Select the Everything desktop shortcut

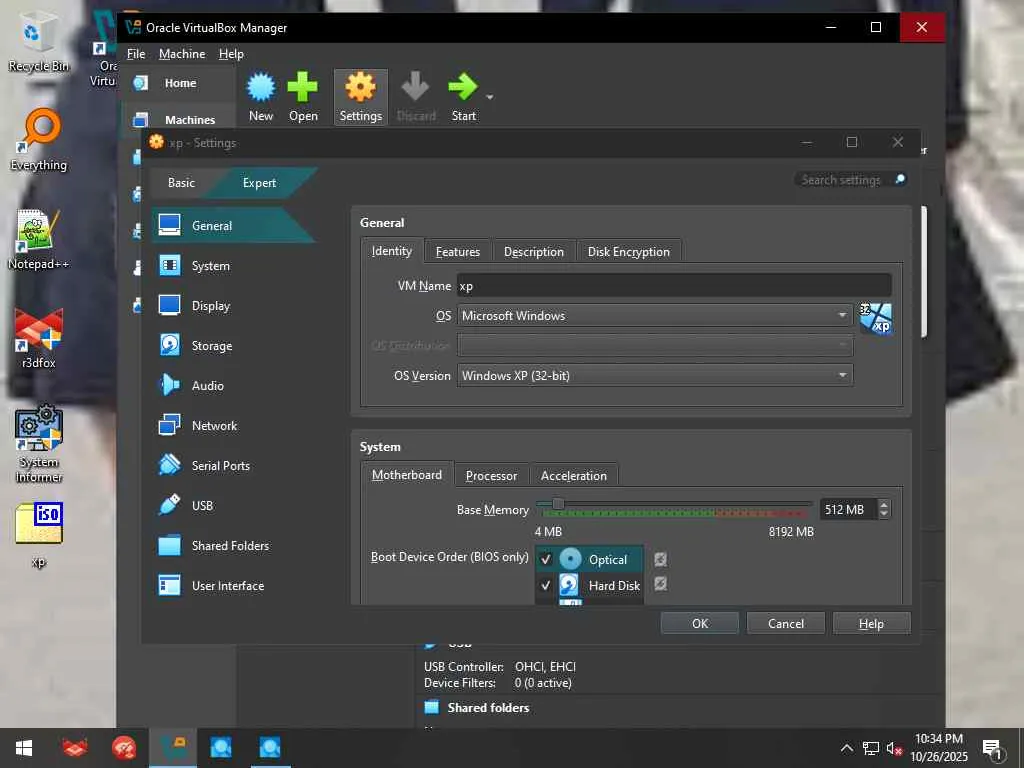[39, 140]
